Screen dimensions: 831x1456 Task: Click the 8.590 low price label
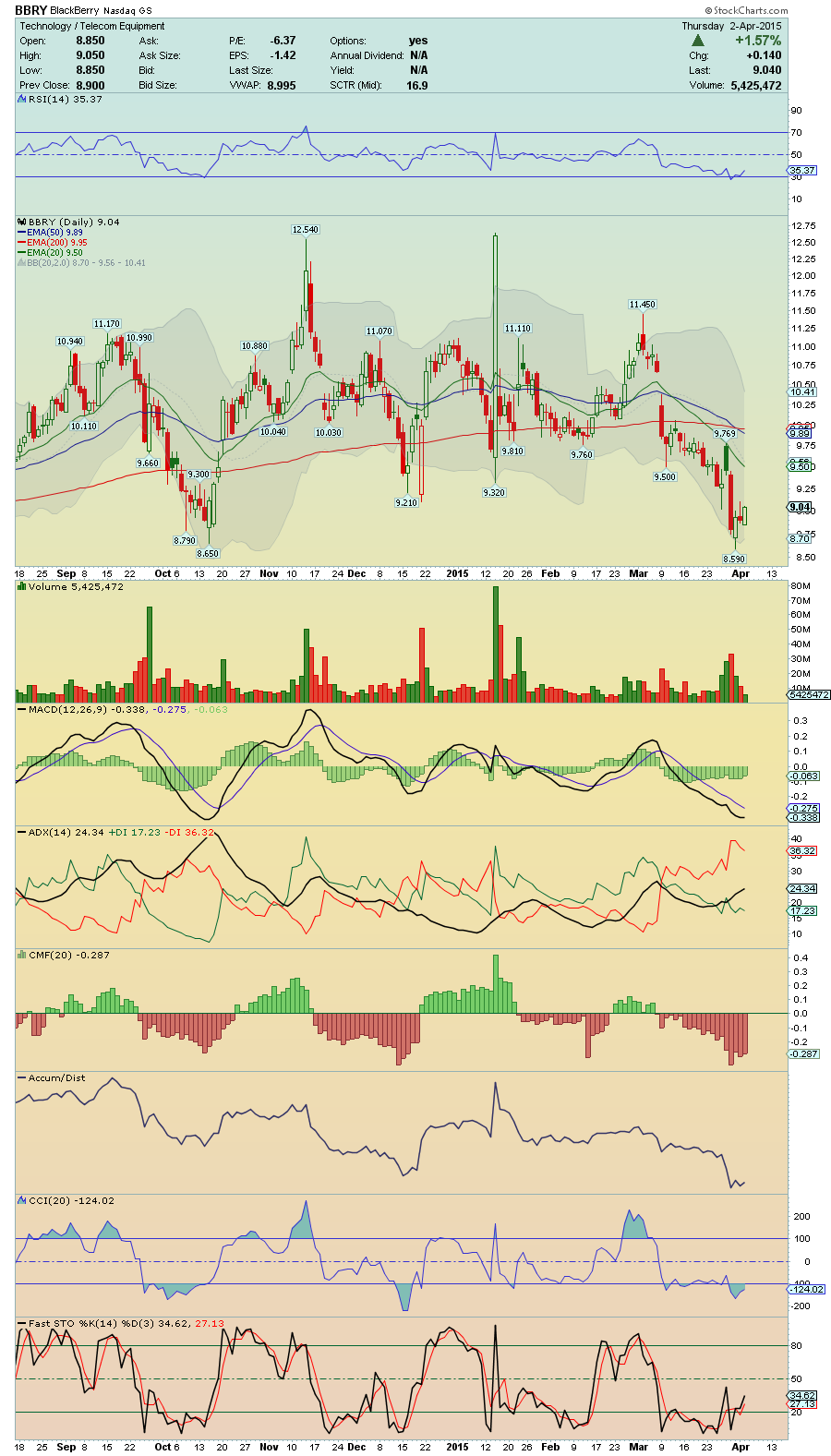[734, 560]
